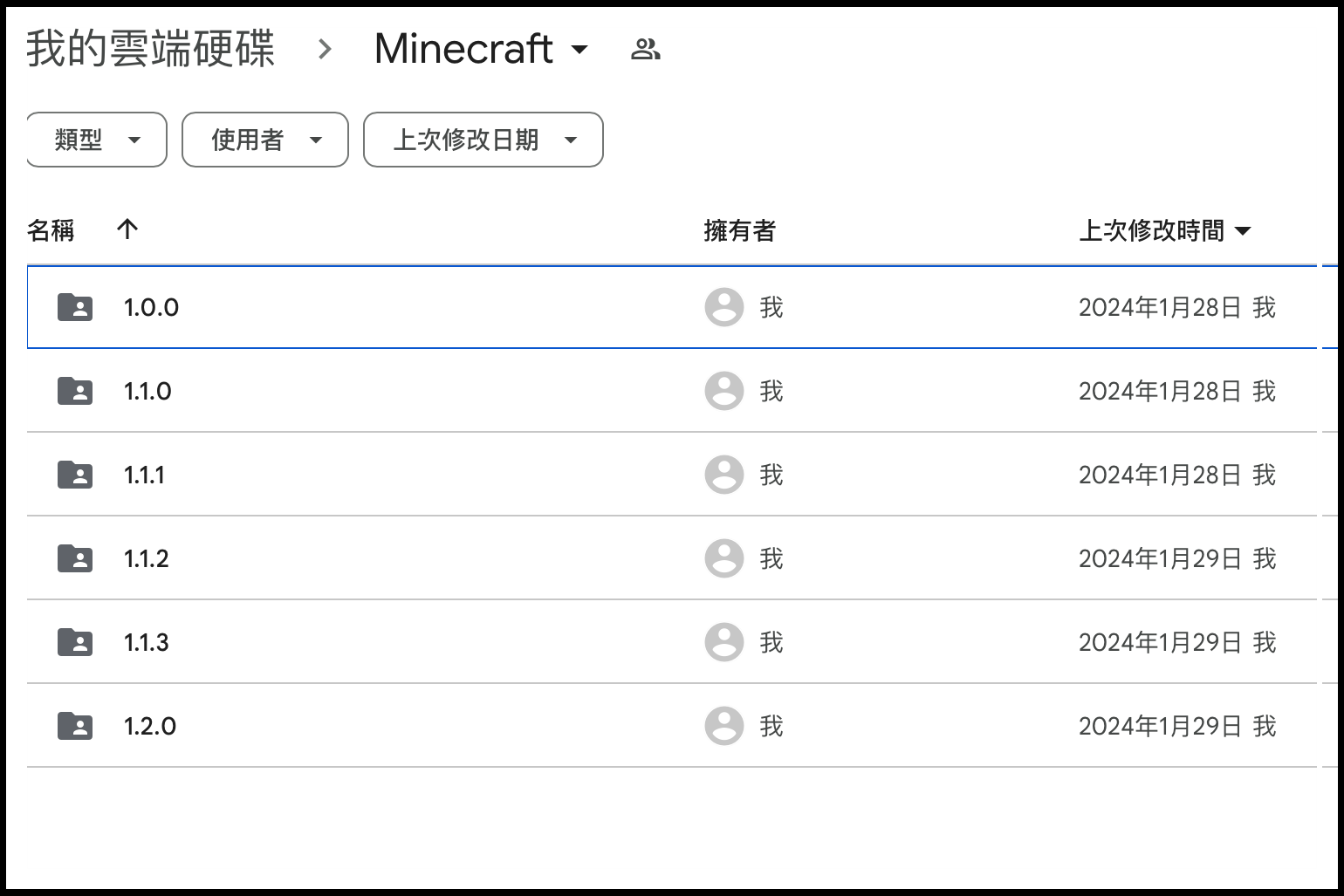
Task: Select folder named 1.1.2
Action: pyautogui.click(x=147, y=558)
